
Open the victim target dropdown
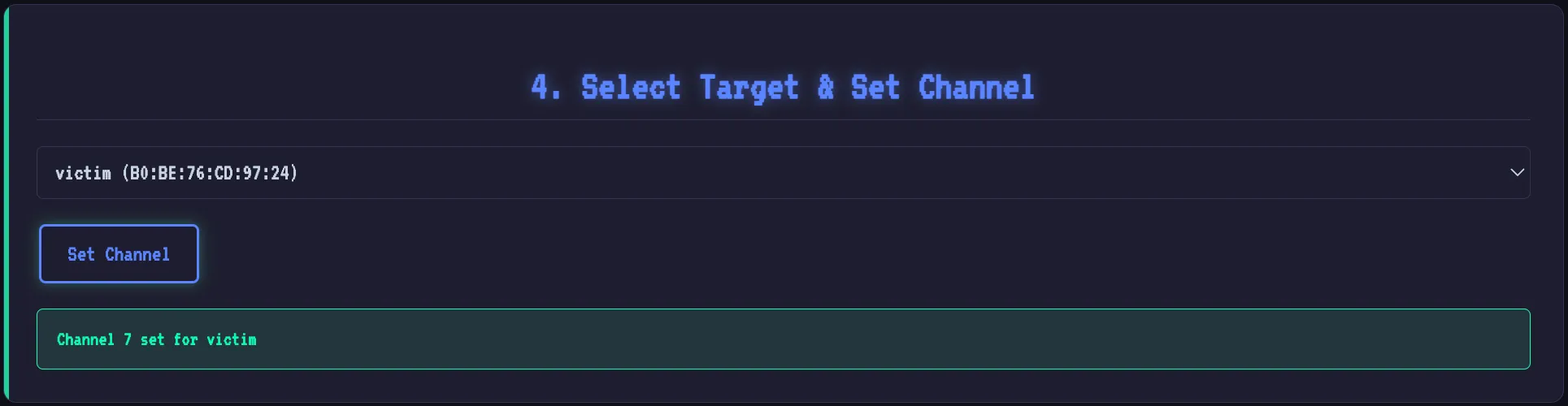point(783,172)
